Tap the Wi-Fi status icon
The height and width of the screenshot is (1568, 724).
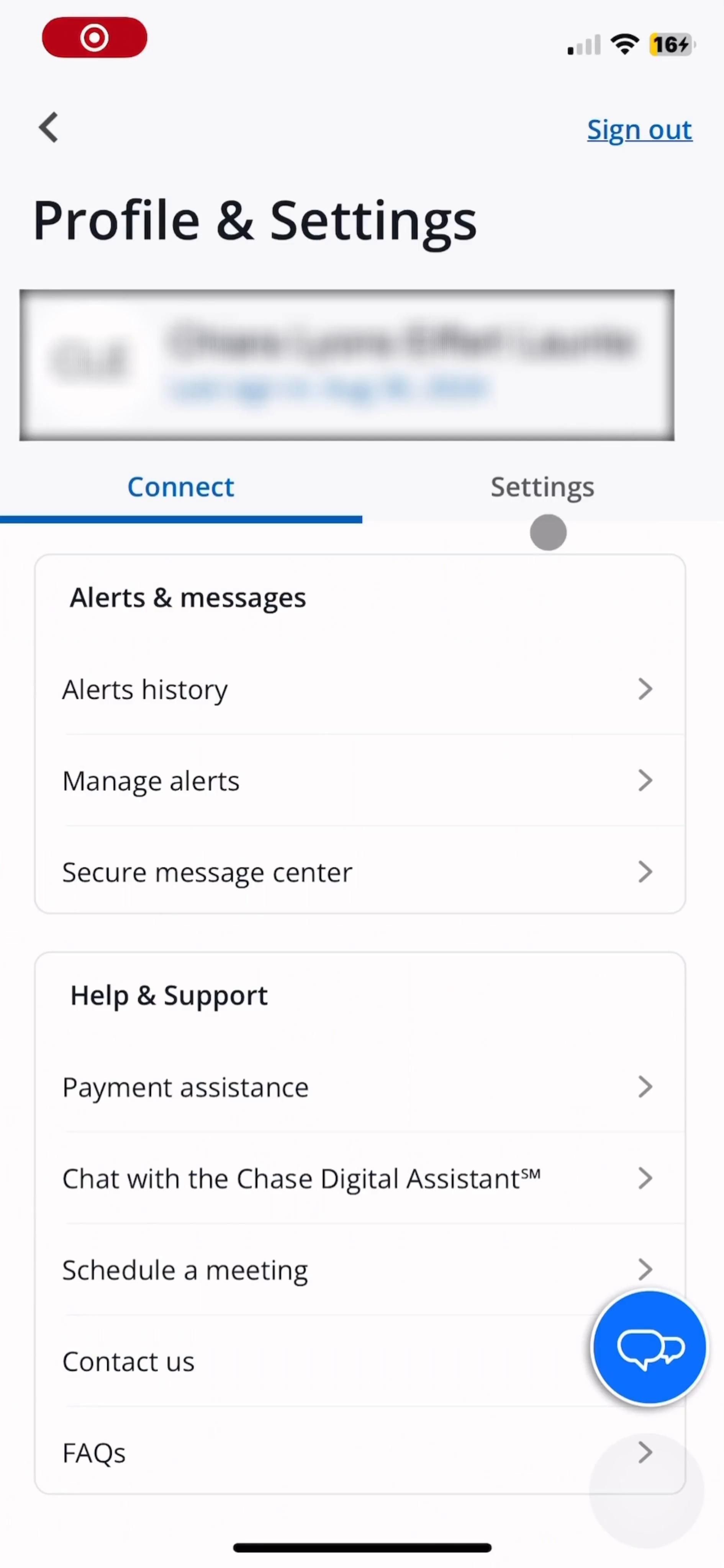click(625, 44)
